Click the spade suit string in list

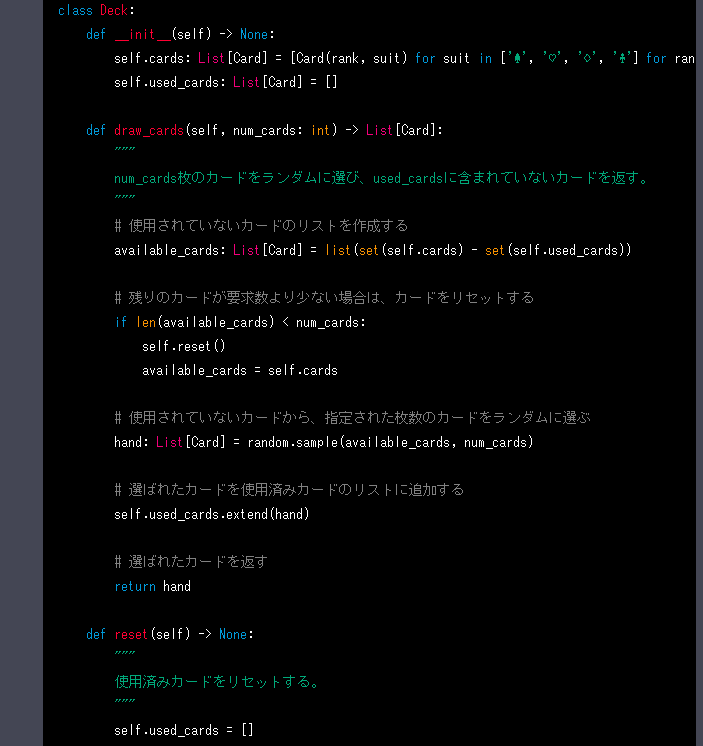coord(517,58)
